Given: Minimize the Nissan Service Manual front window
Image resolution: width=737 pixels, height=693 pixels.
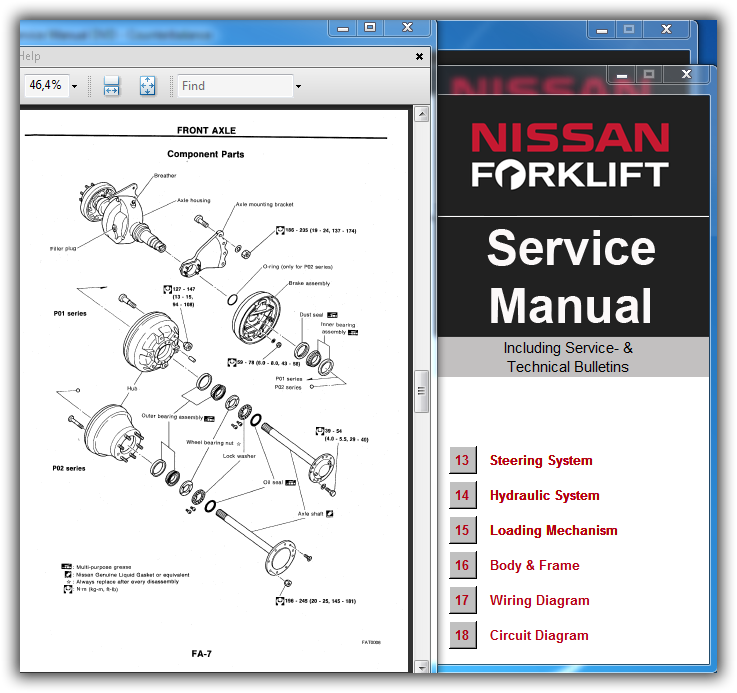Looking at the screenshot, I should tap(622, 75).
